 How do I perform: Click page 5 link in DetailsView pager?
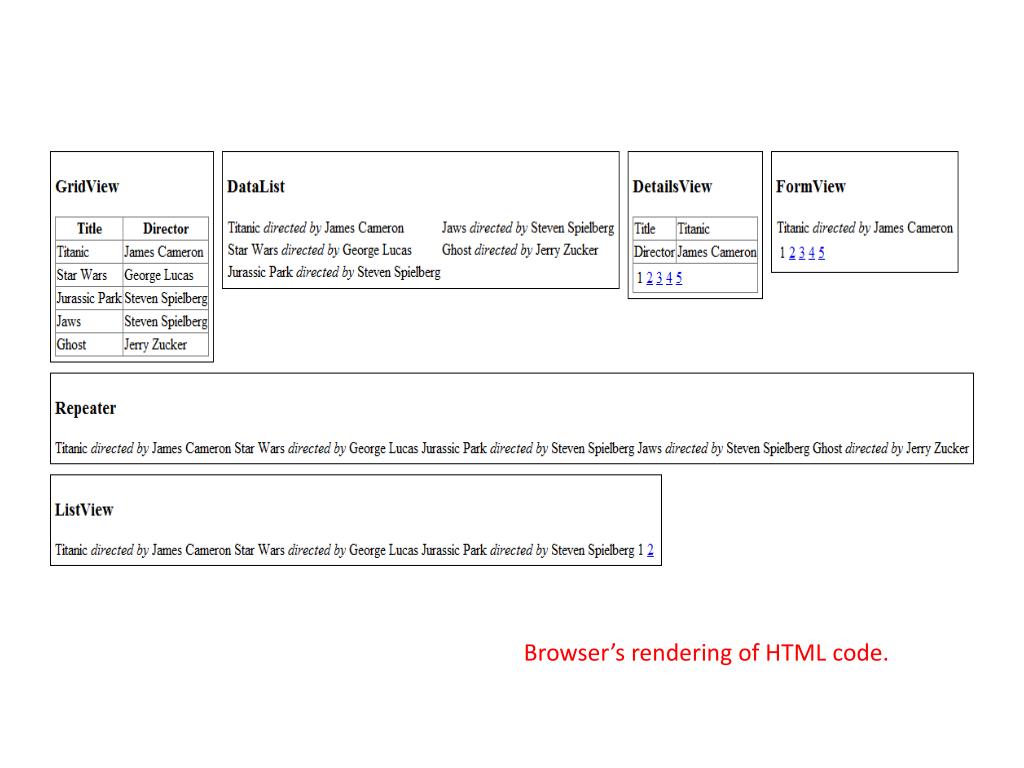coord(679,278)
